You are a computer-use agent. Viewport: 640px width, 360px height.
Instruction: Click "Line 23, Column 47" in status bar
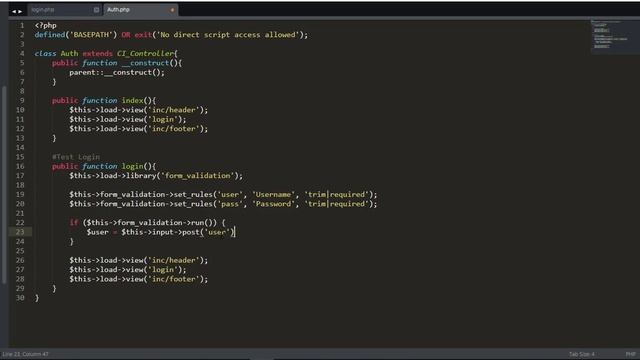(25, 354)
